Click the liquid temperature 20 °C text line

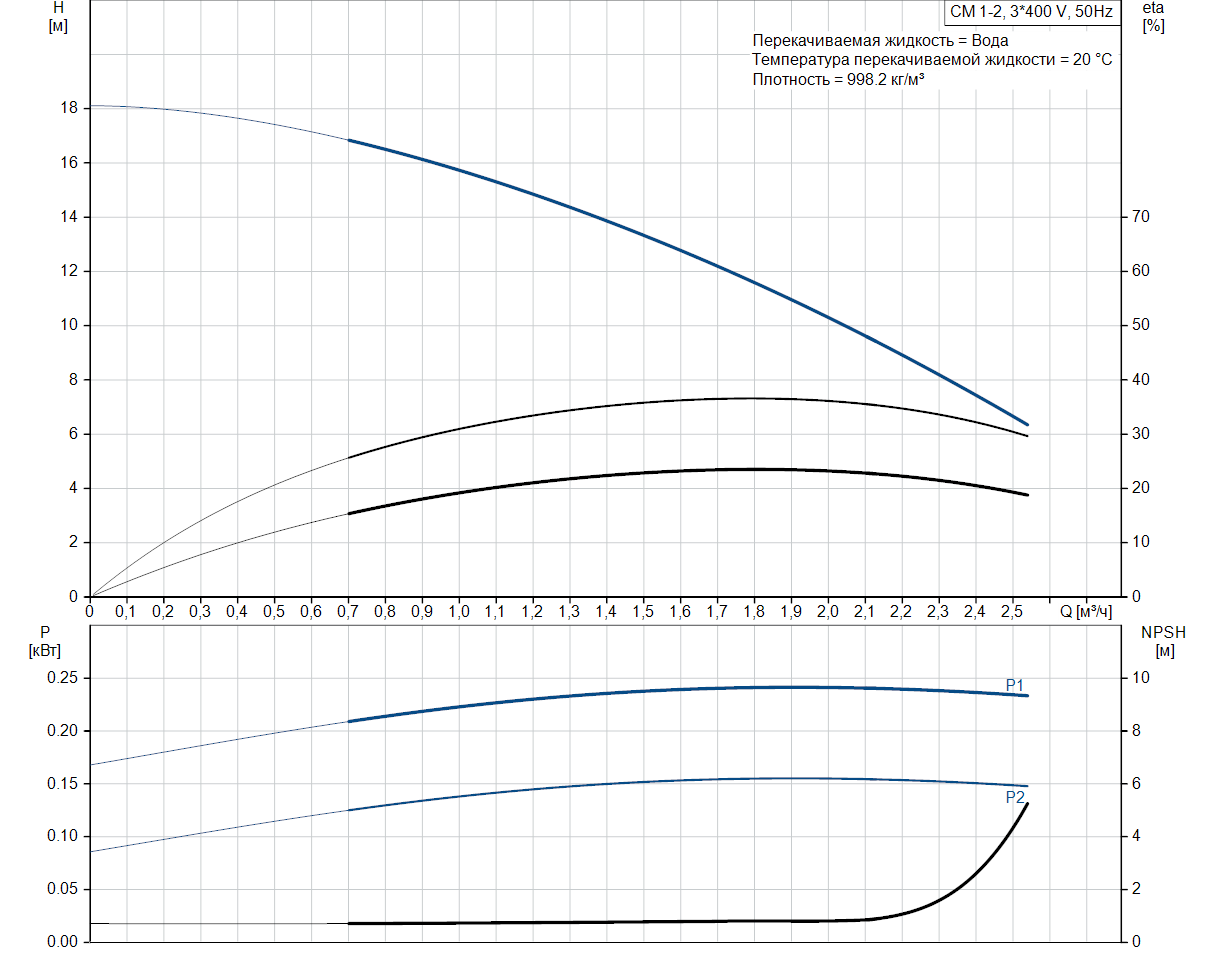click(932, 60)
